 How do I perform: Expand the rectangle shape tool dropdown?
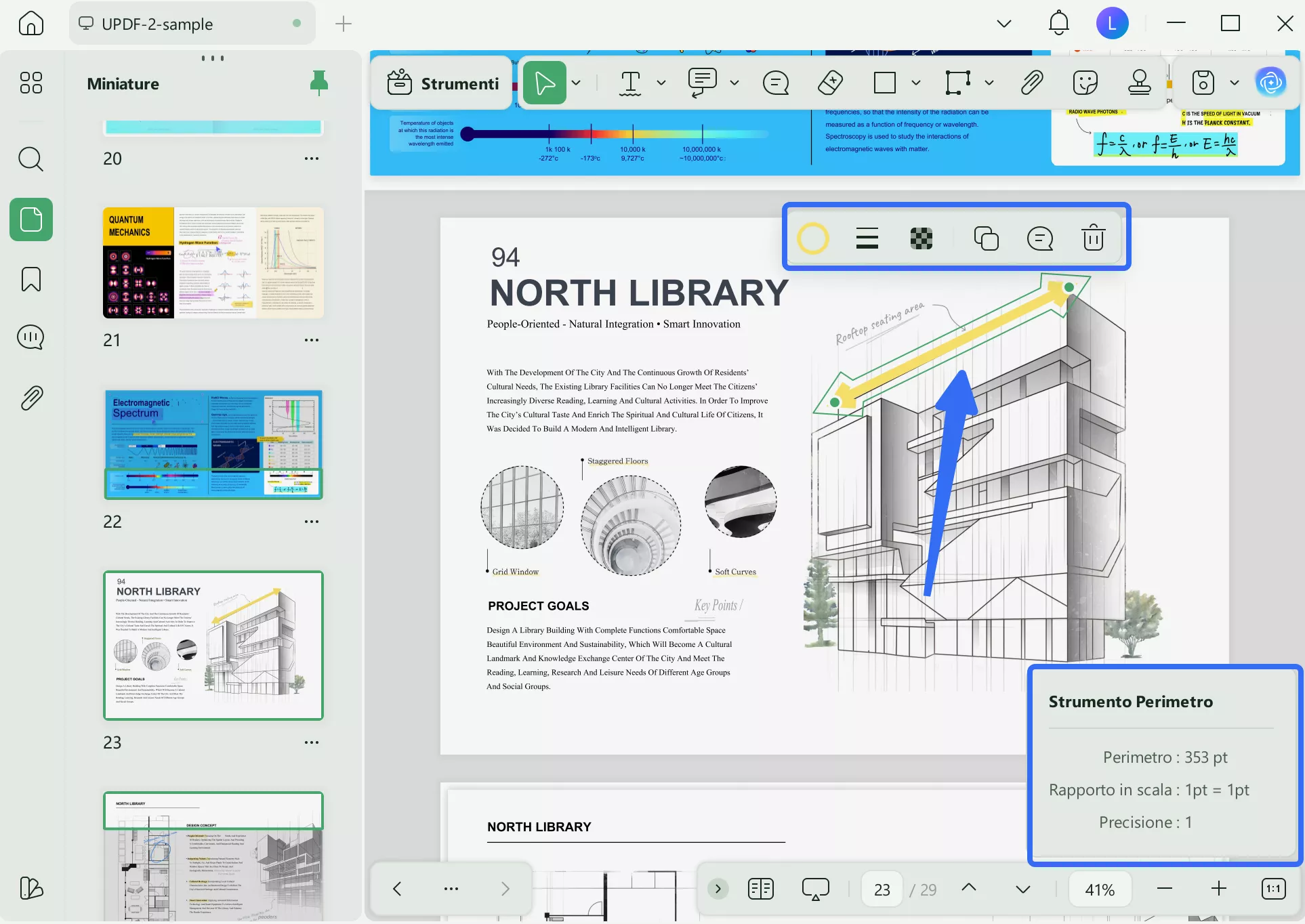(916, 83)
